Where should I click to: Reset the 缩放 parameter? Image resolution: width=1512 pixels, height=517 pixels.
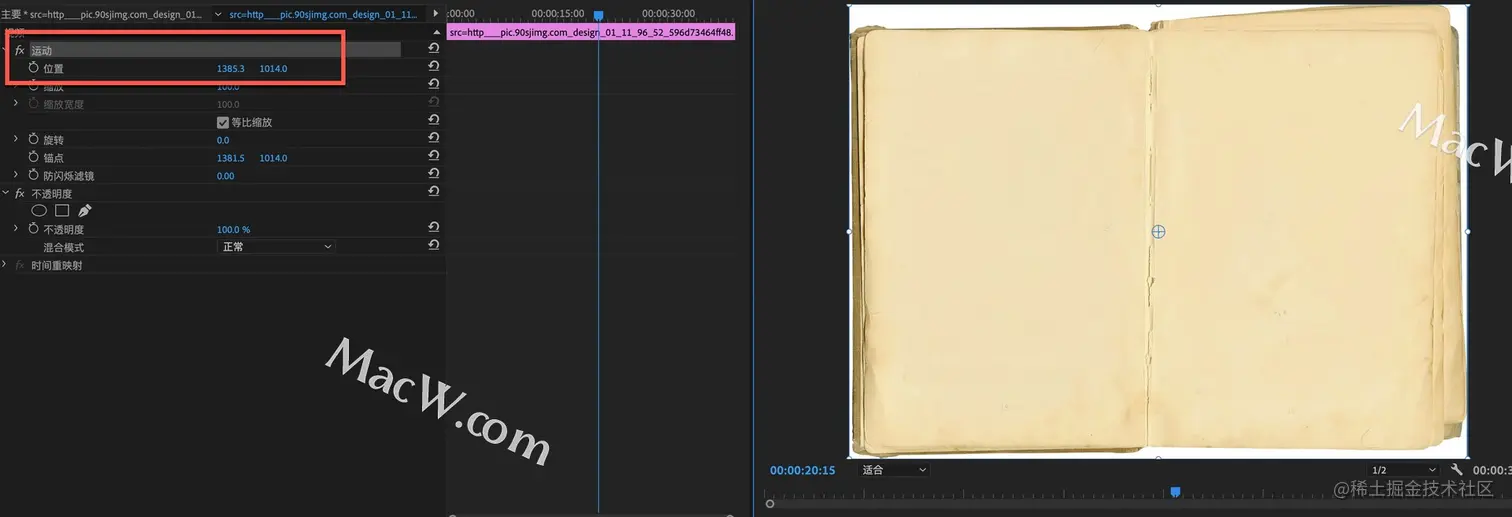(434, 84)
